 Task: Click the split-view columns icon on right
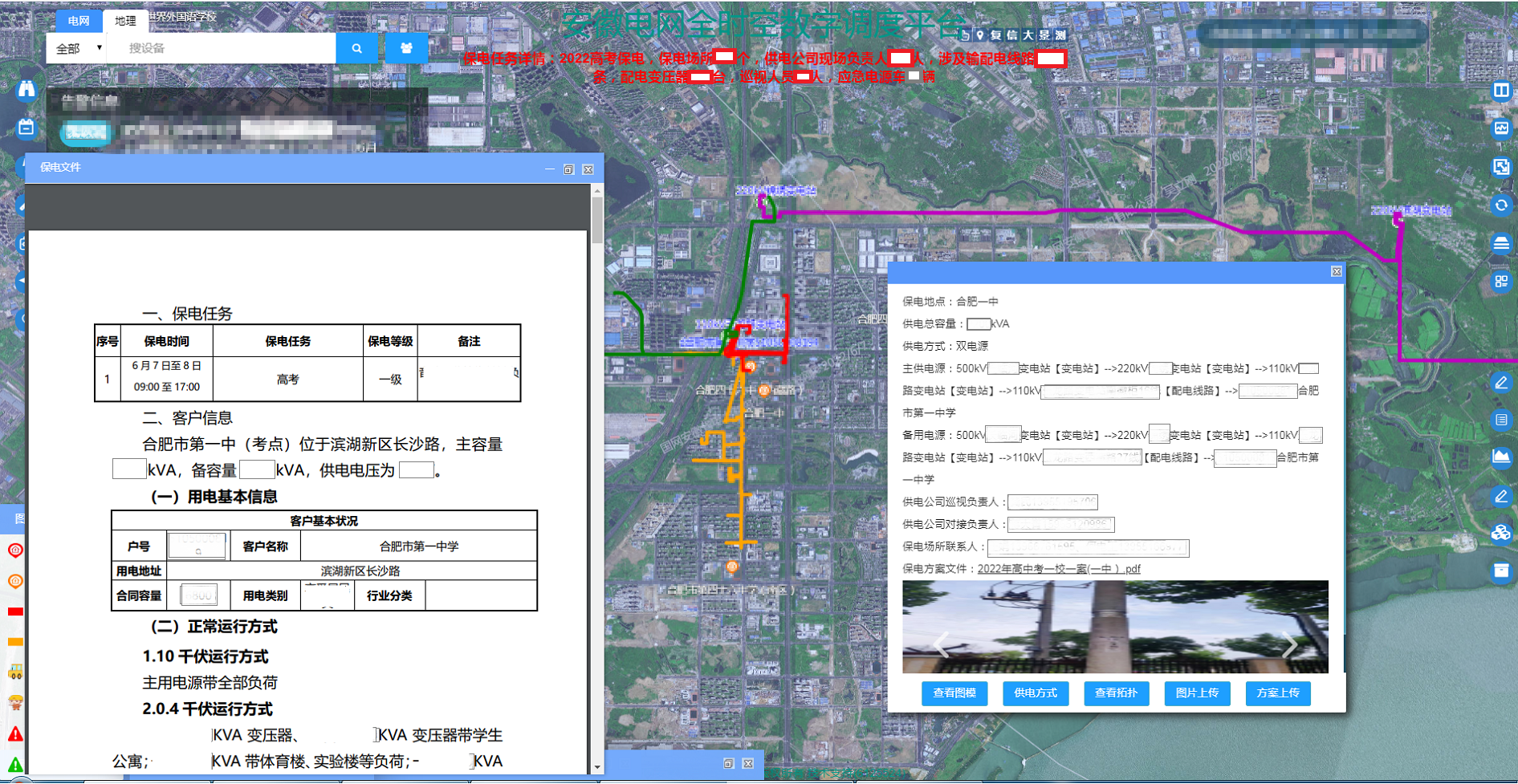tap(1500, 90)
